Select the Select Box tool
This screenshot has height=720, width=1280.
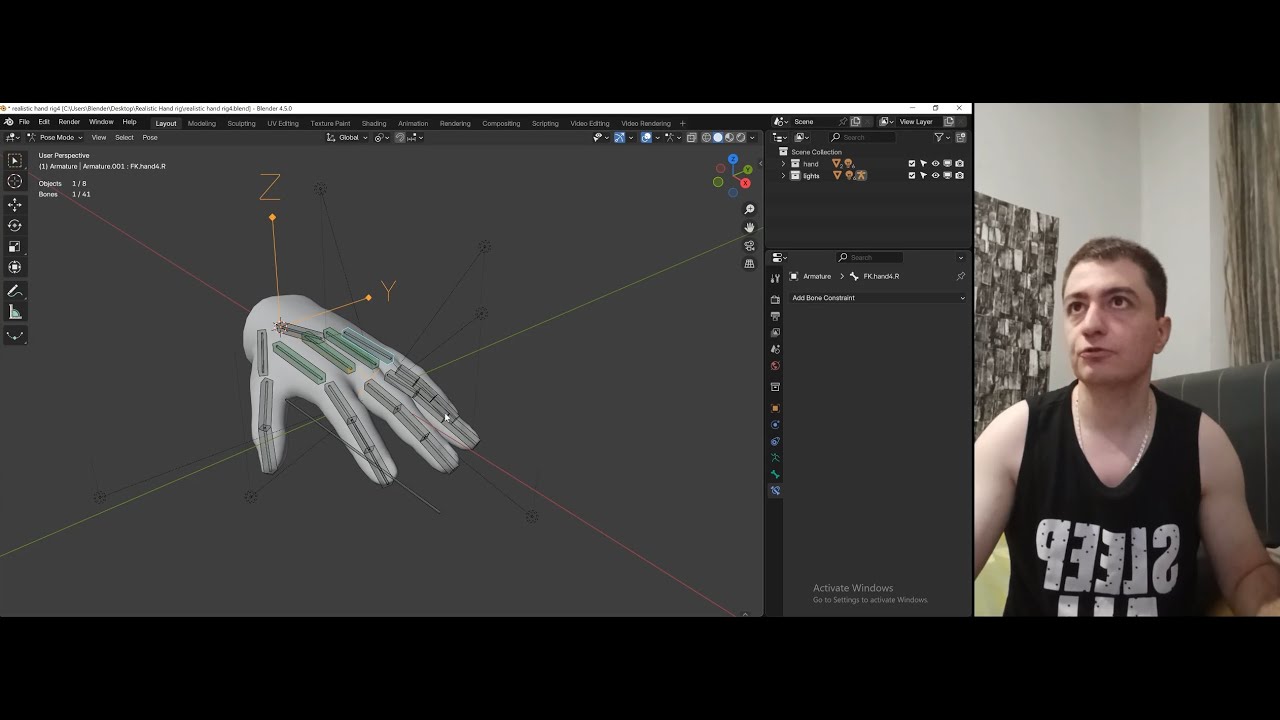pyautogui.click(x=15, y=160)
